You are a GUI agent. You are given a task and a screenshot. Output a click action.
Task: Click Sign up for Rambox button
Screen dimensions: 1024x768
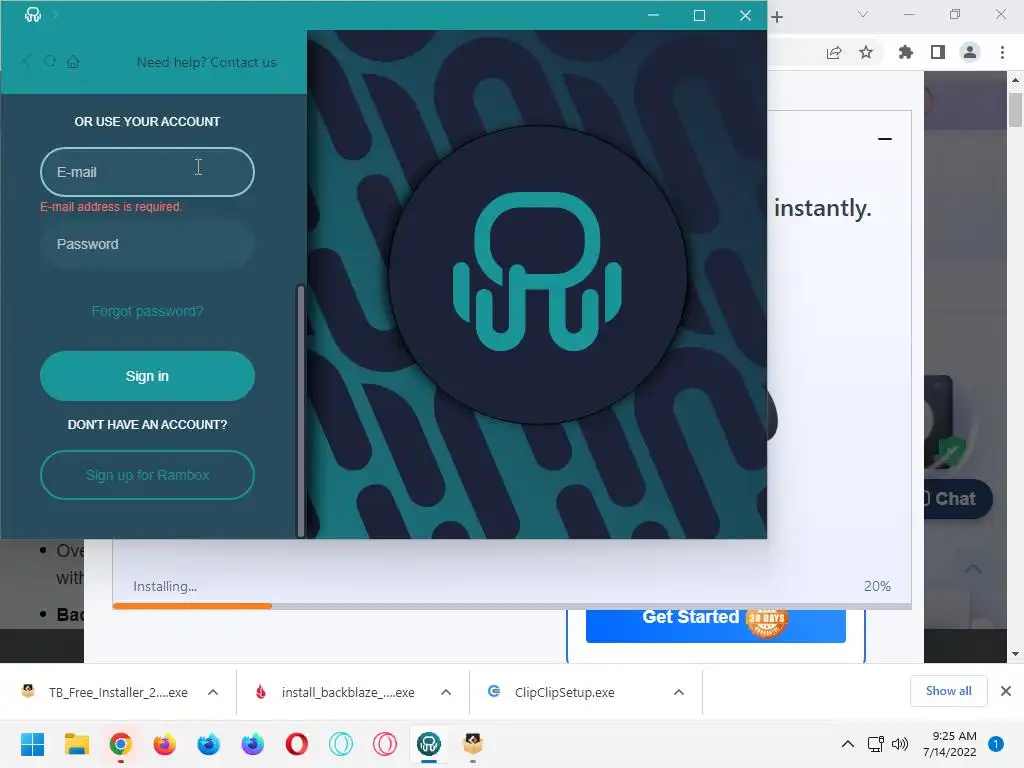point(148,475)
